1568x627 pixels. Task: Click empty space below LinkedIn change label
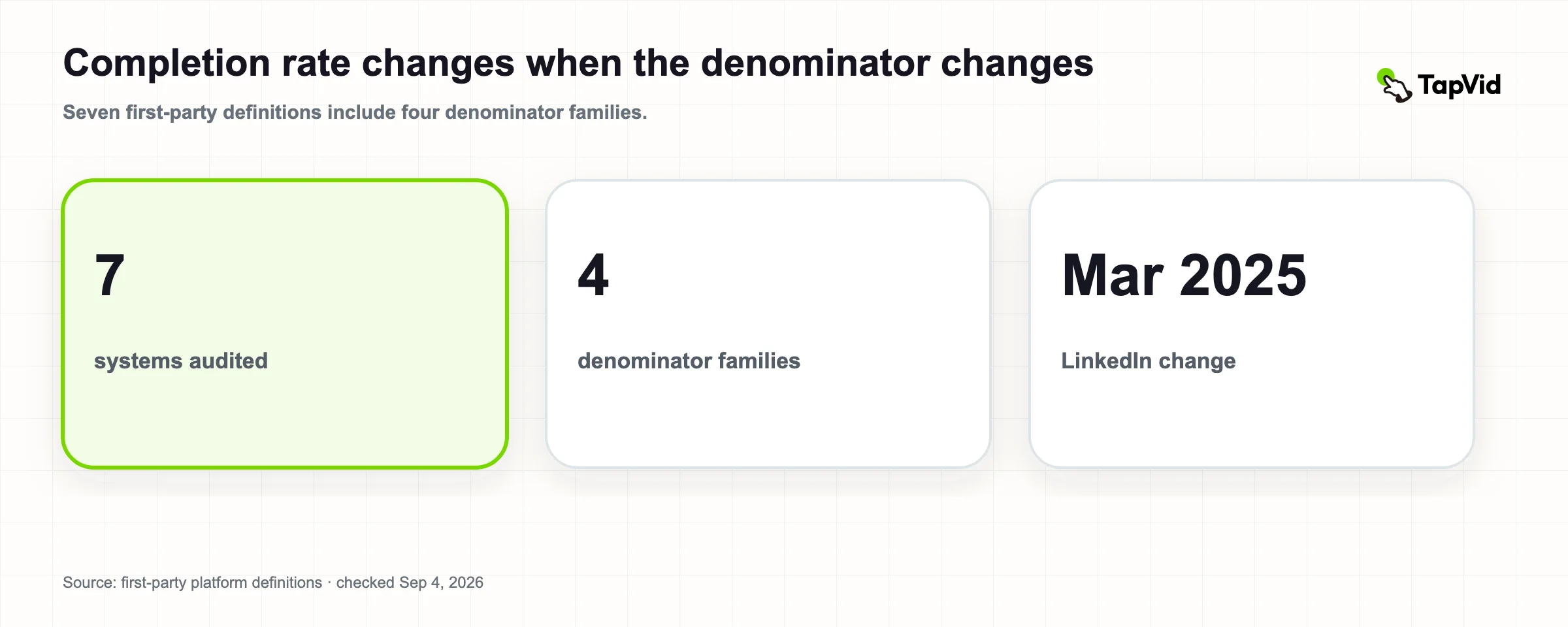(x=1252, y=418)
